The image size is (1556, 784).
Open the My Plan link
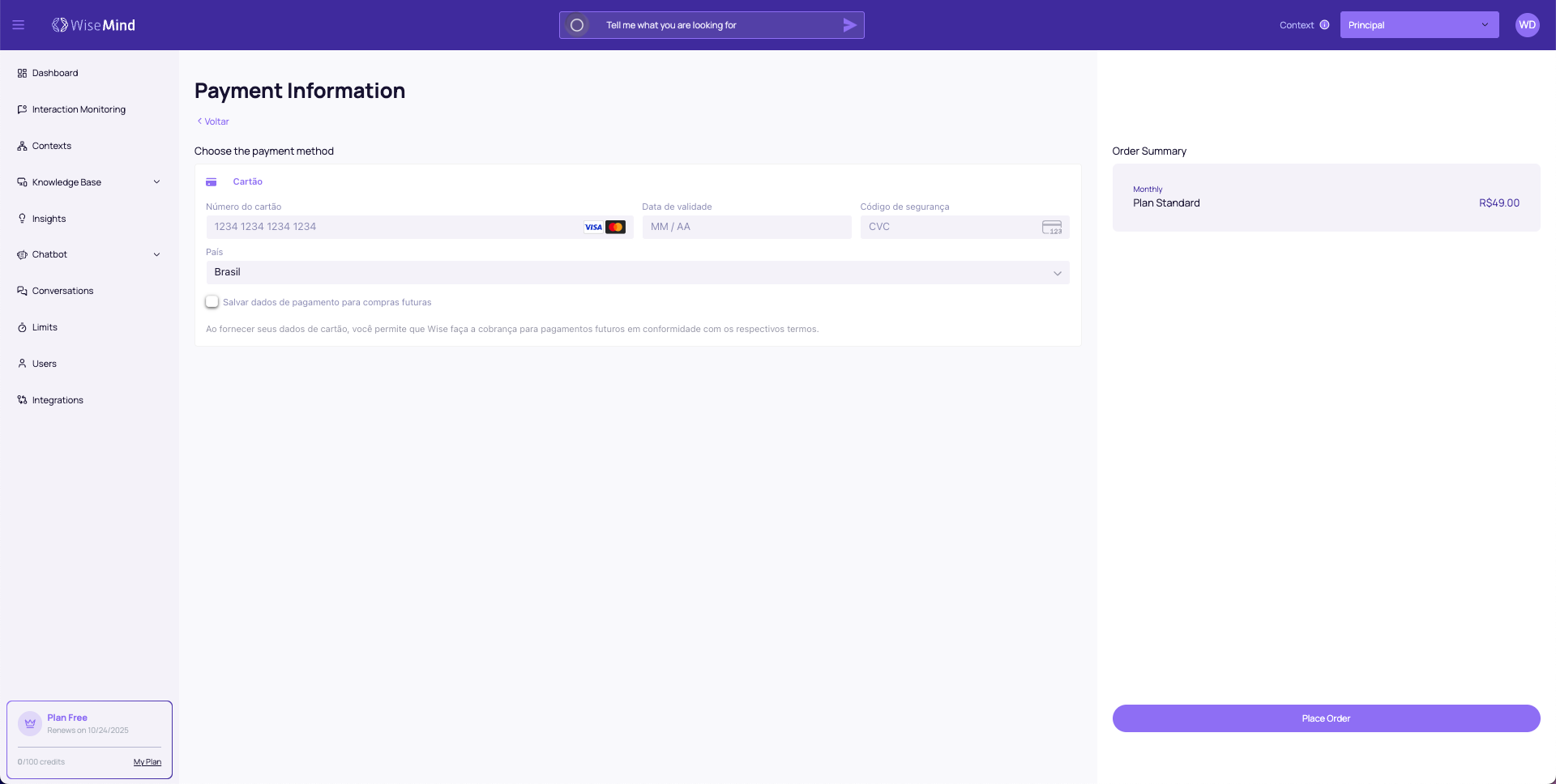click(147, 762)
